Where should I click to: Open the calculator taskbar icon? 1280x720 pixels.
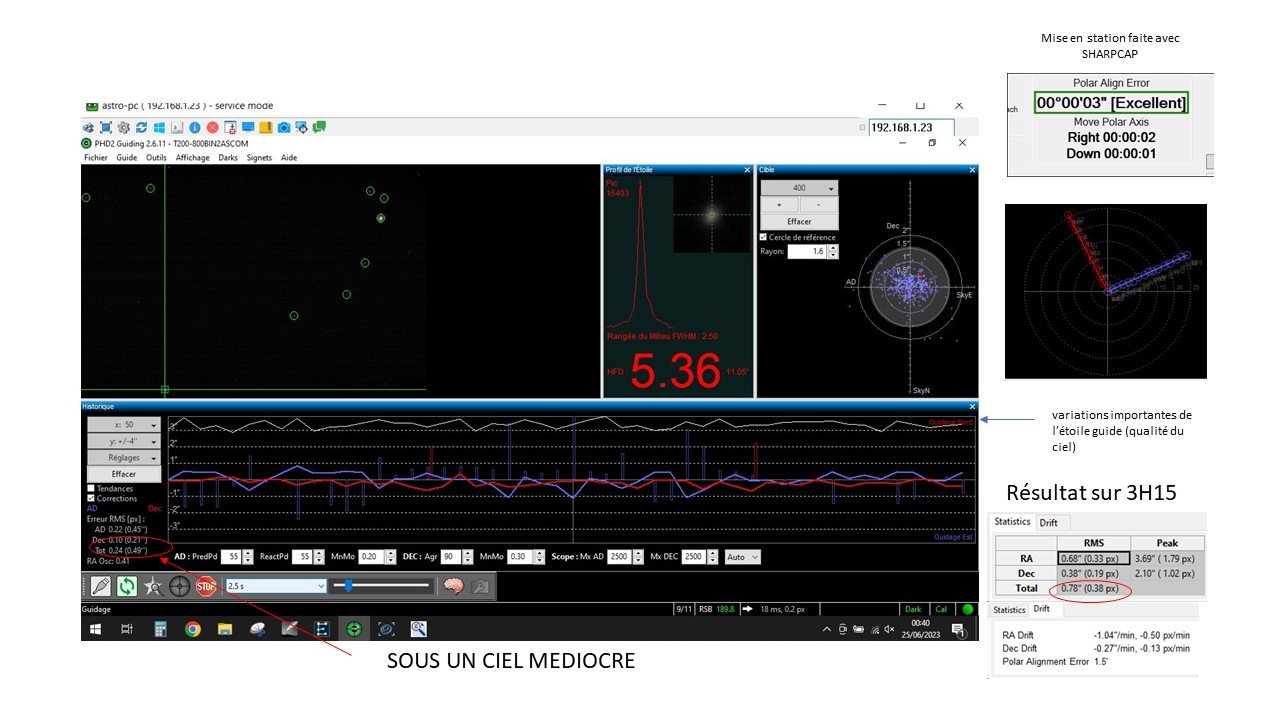coord(159,629)
